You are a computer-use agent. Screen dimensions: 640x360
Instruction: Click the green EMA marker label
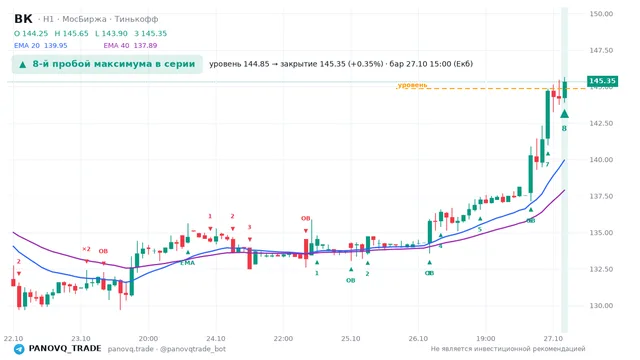(x=187, y=263)
